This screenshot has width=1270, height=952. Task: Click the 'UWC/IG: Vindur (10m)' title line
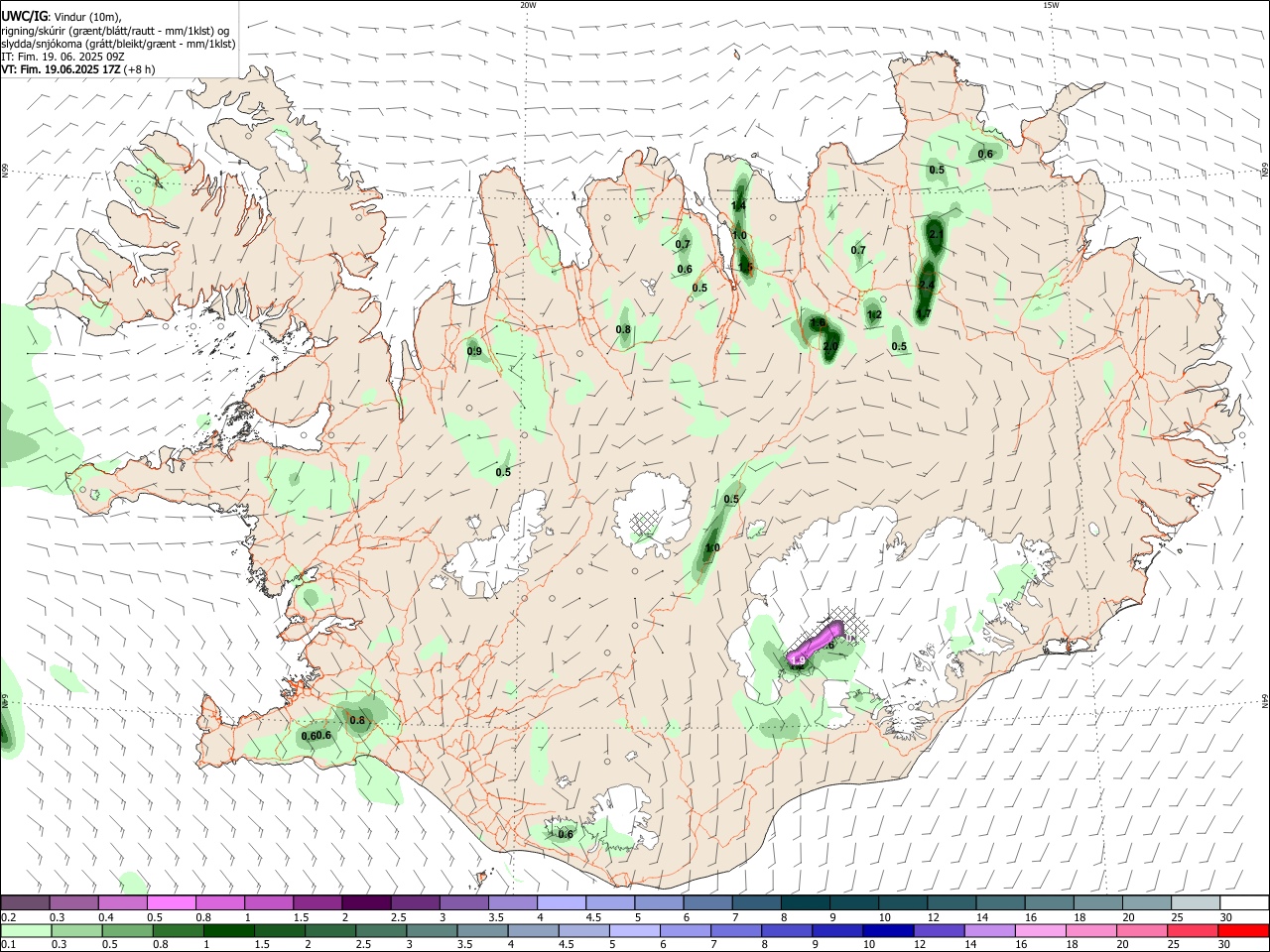[61, 17]
